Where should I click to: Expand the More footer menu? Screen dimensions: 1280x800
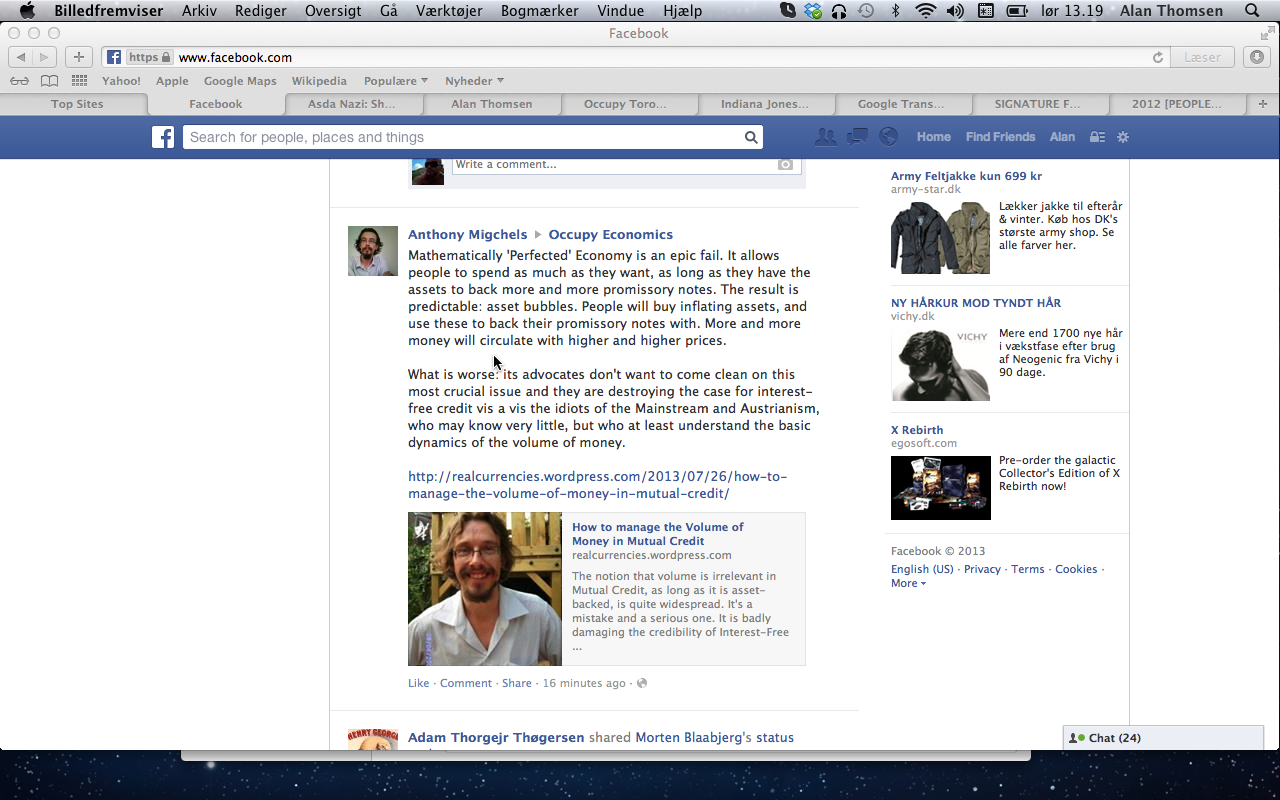click(x=908, y=583)
